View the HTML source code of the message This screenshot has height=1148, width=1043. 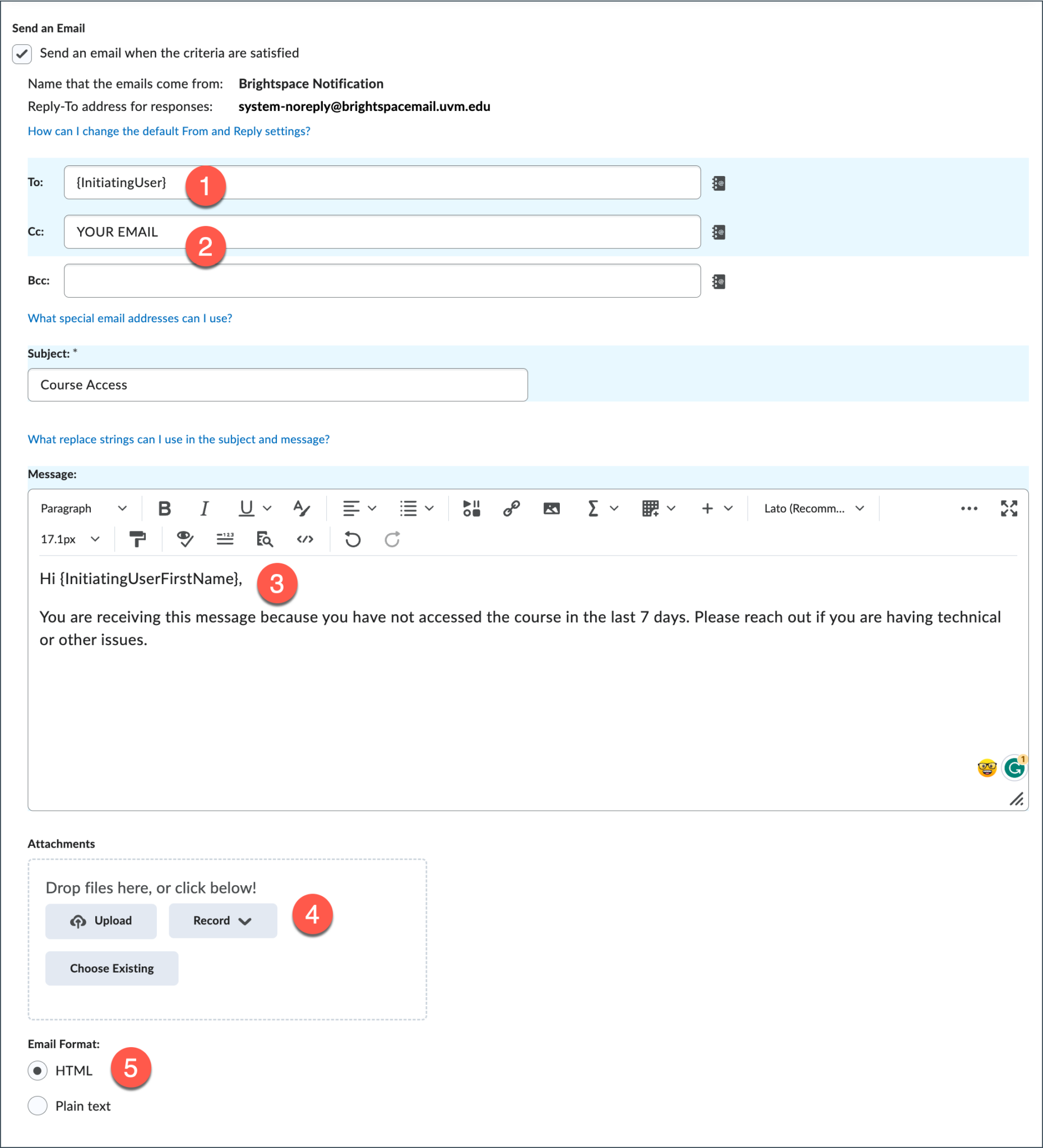(305, 539)
